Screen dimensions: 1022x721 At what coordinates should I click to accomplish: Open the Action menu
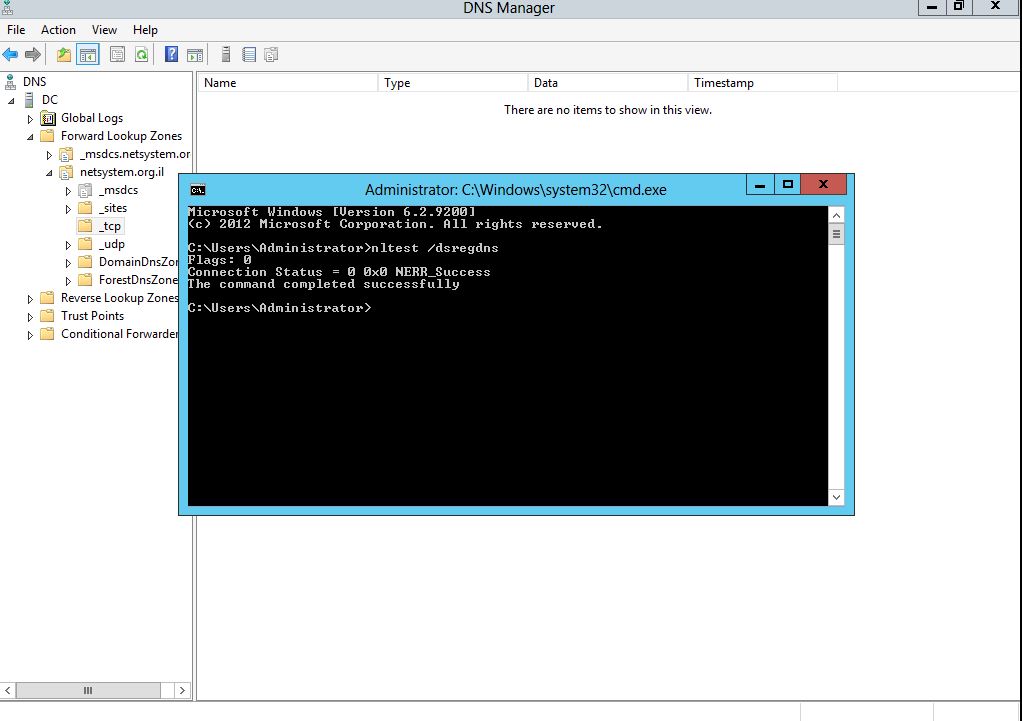(58, 30)
